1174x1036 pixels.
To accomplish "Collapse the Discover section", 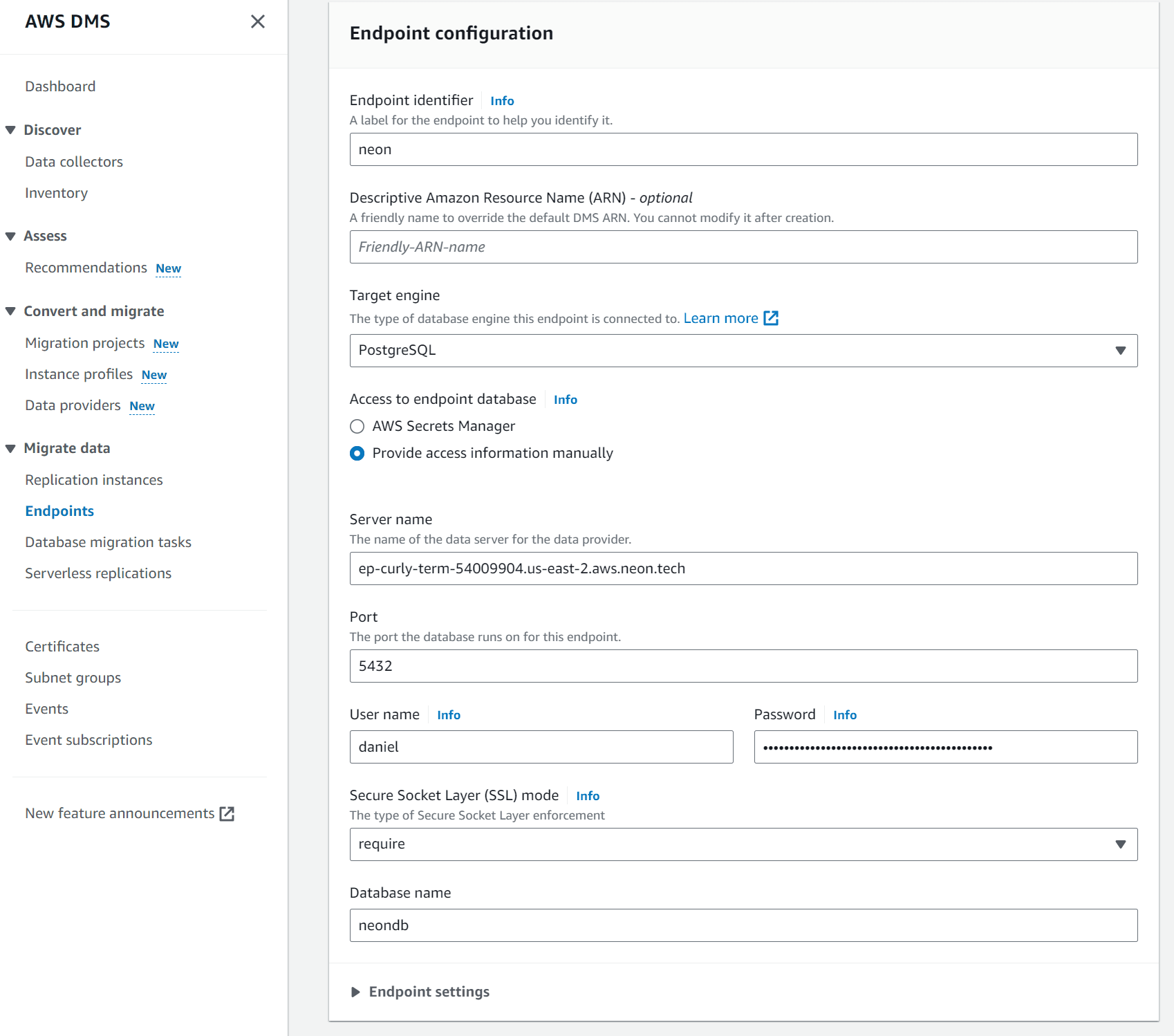I will tap(10, 129).
